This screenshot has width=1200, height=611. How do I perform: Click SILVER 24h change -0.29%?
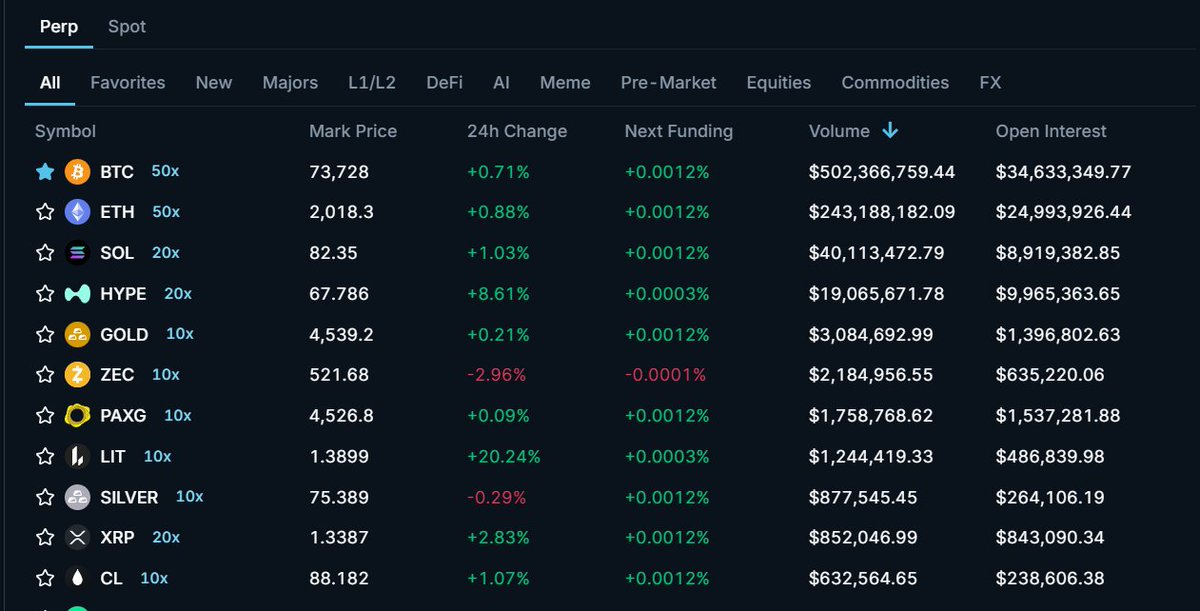coord(496,497)
